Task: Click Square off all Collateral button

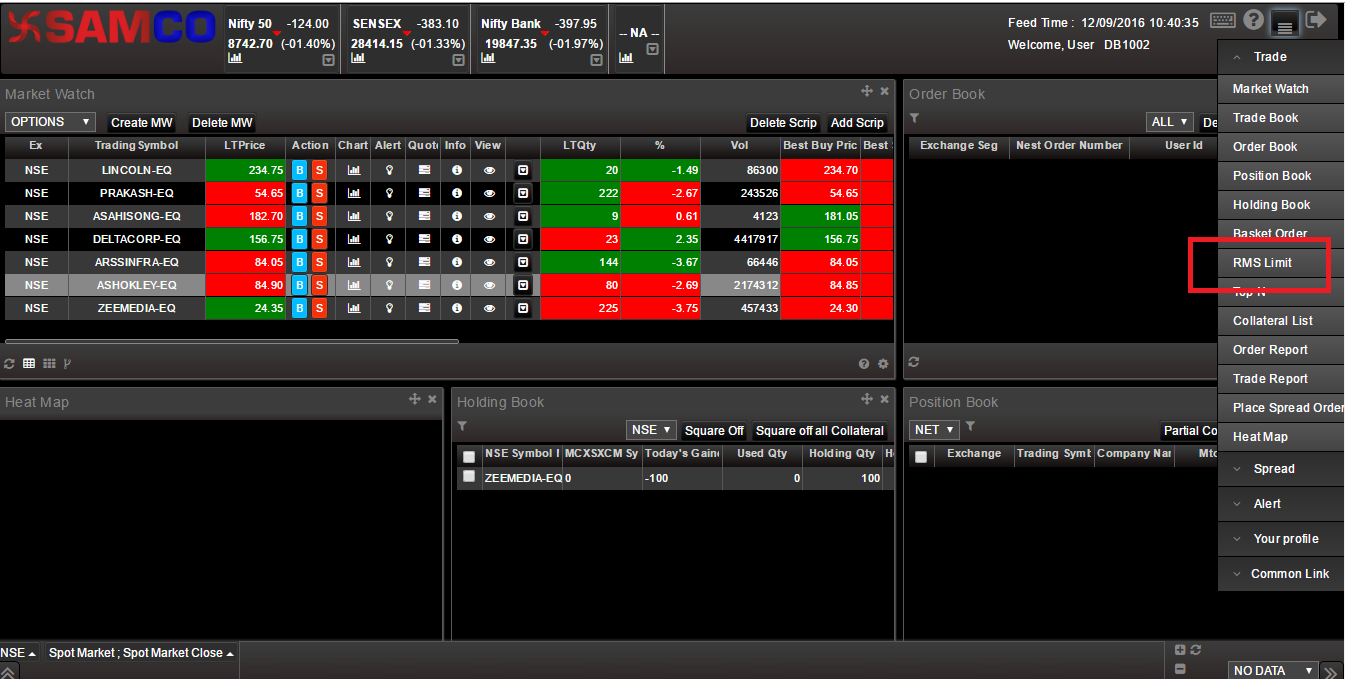Action: (820, 431)
